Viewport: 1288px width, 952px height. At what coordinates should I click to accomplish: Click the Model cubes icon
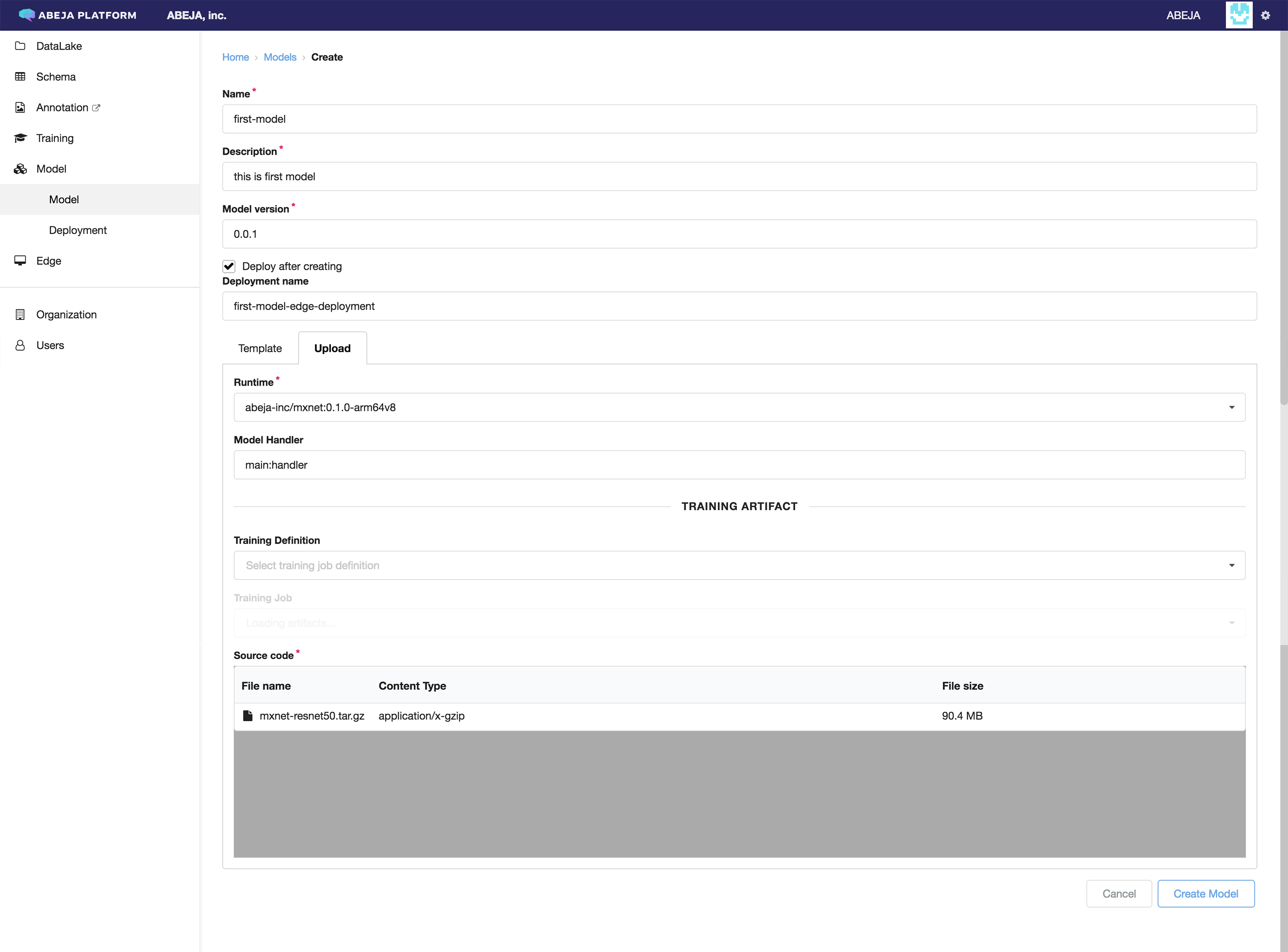pyautogui.click(x=20, y=168)
